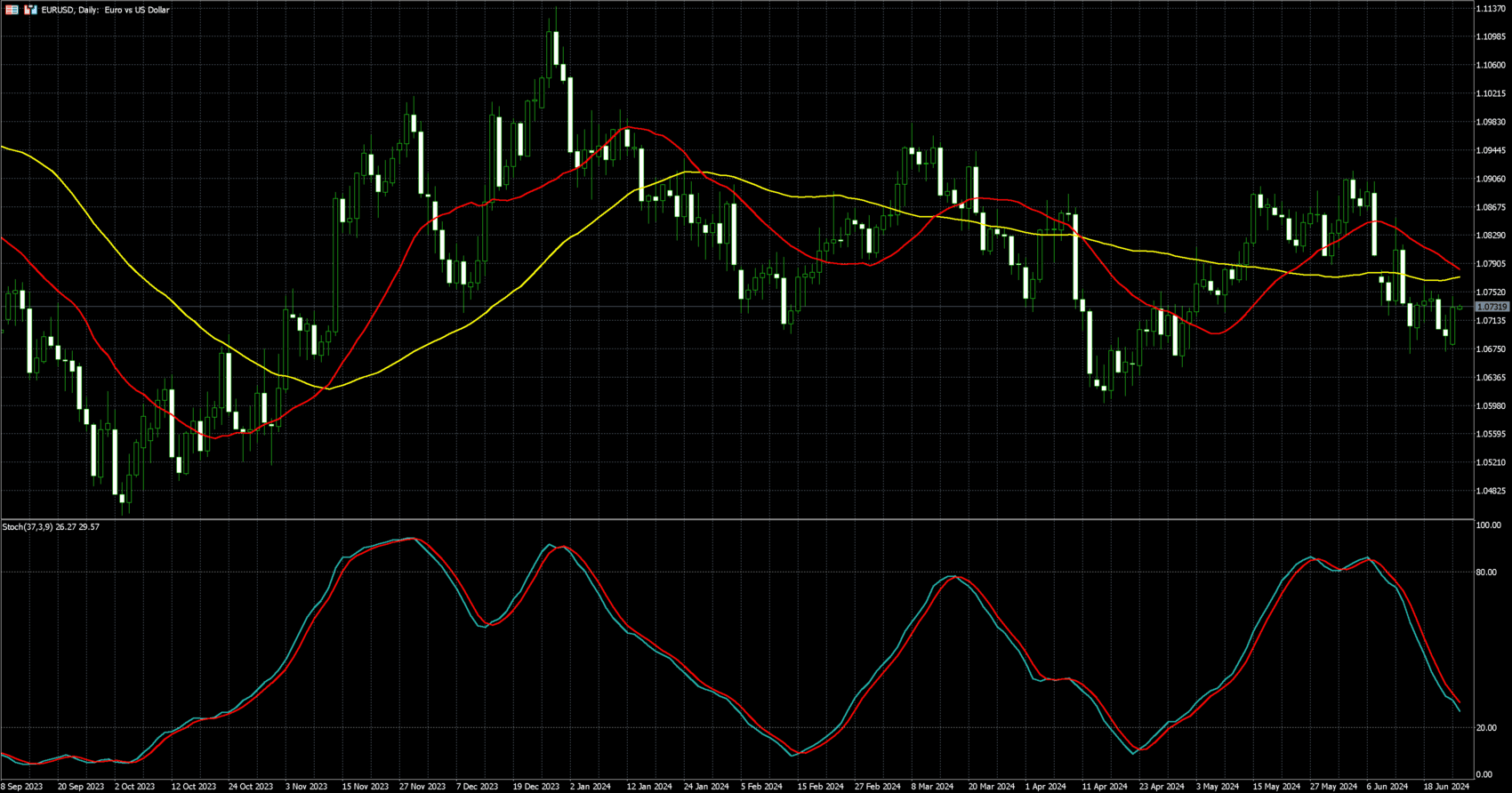This screenshot has width=1512, height=793.
Task: Click the red-blue bar-chart icon before EURUSD title
Action: (x=30, y=10)
